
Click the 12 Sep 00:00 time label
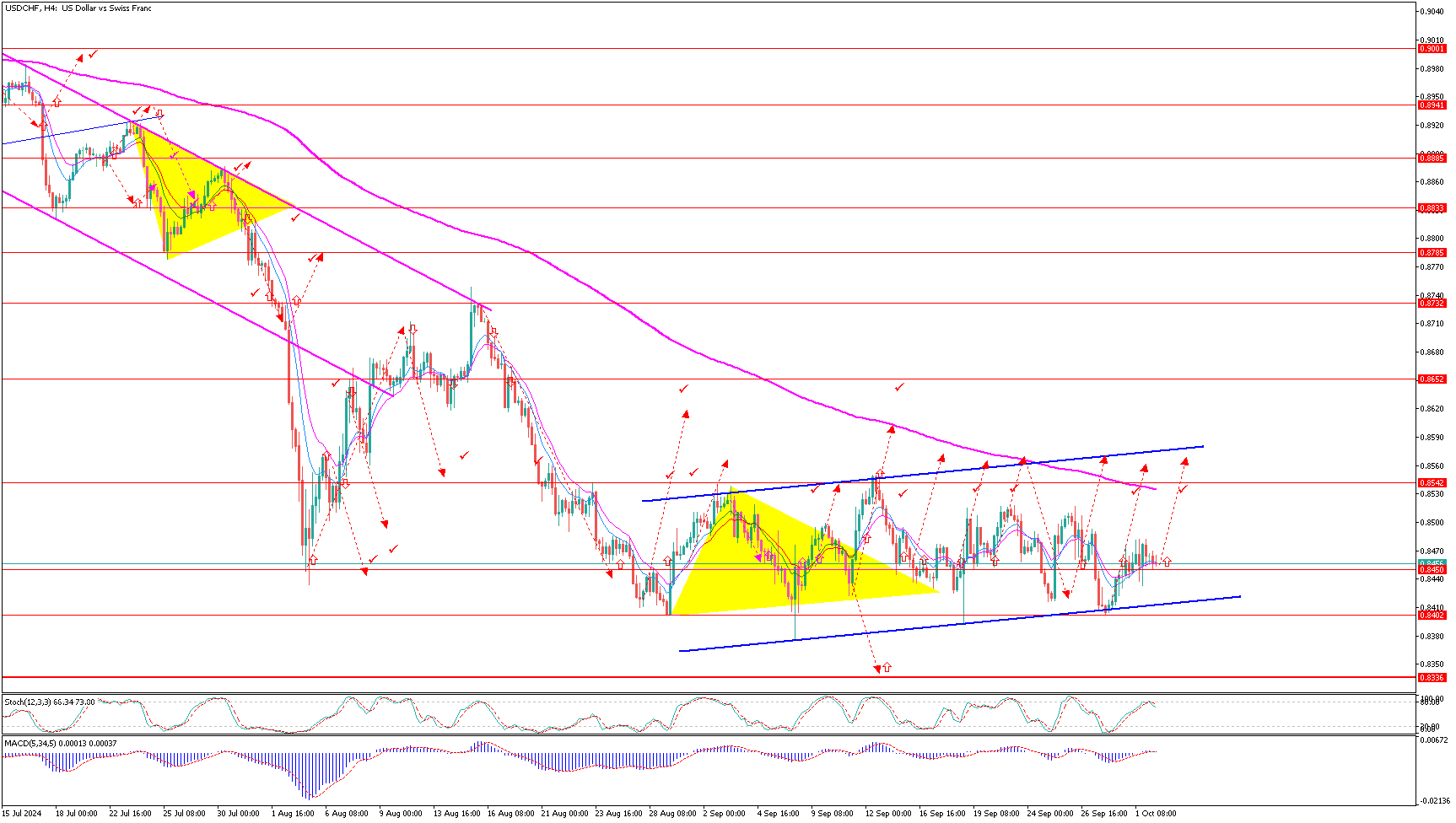click(x=888, y=814)
